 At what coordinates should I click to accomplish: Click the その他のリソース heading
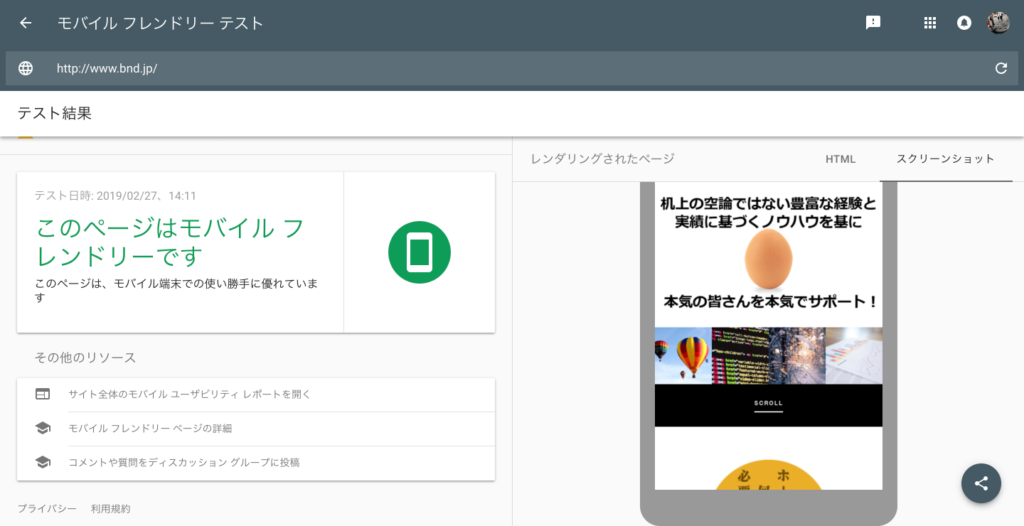(85, 357)
